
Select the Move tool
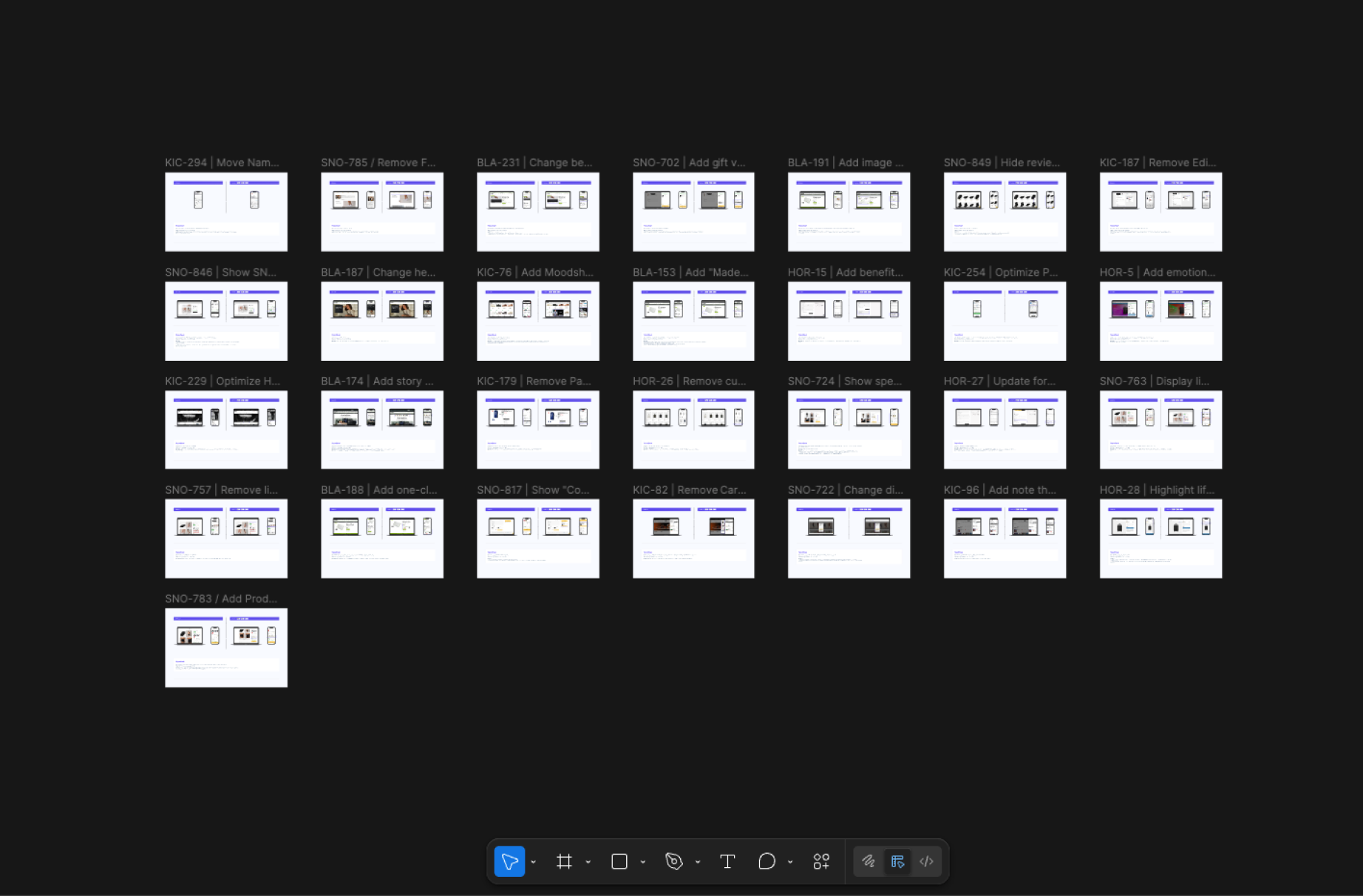tap(509, 861)
